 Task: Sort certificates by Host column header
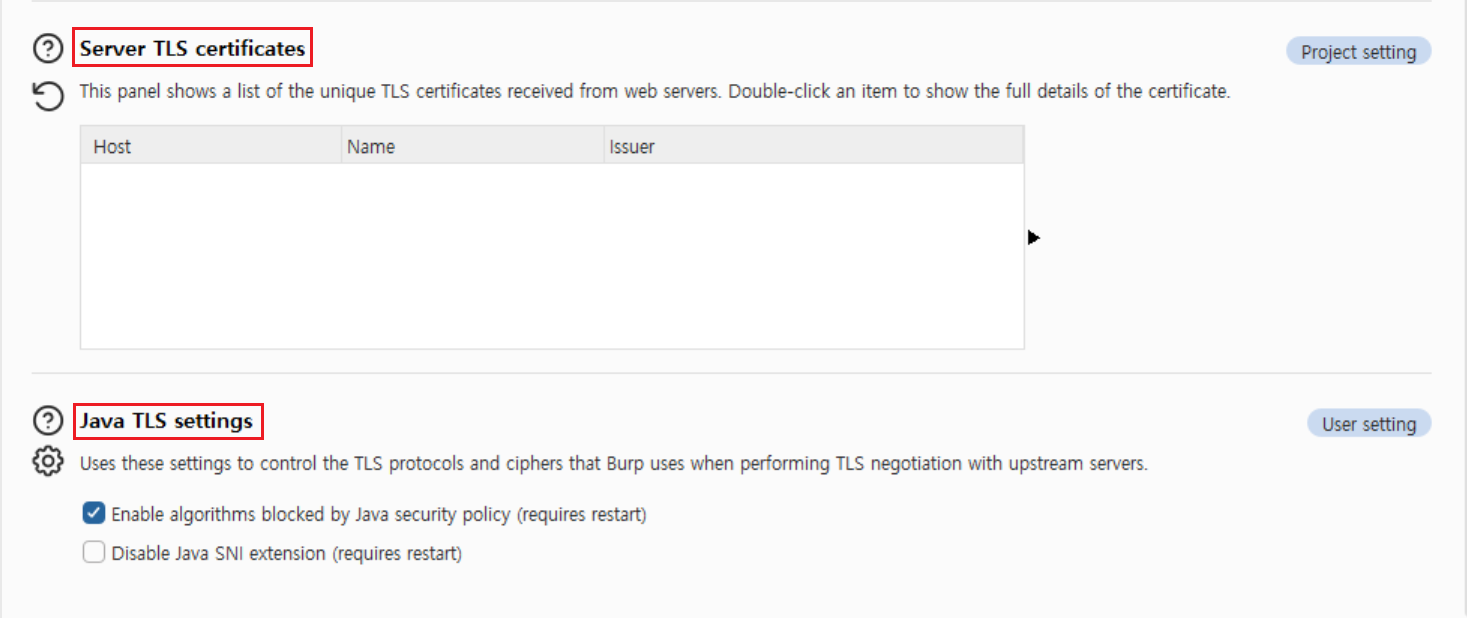tap(211, 146)
